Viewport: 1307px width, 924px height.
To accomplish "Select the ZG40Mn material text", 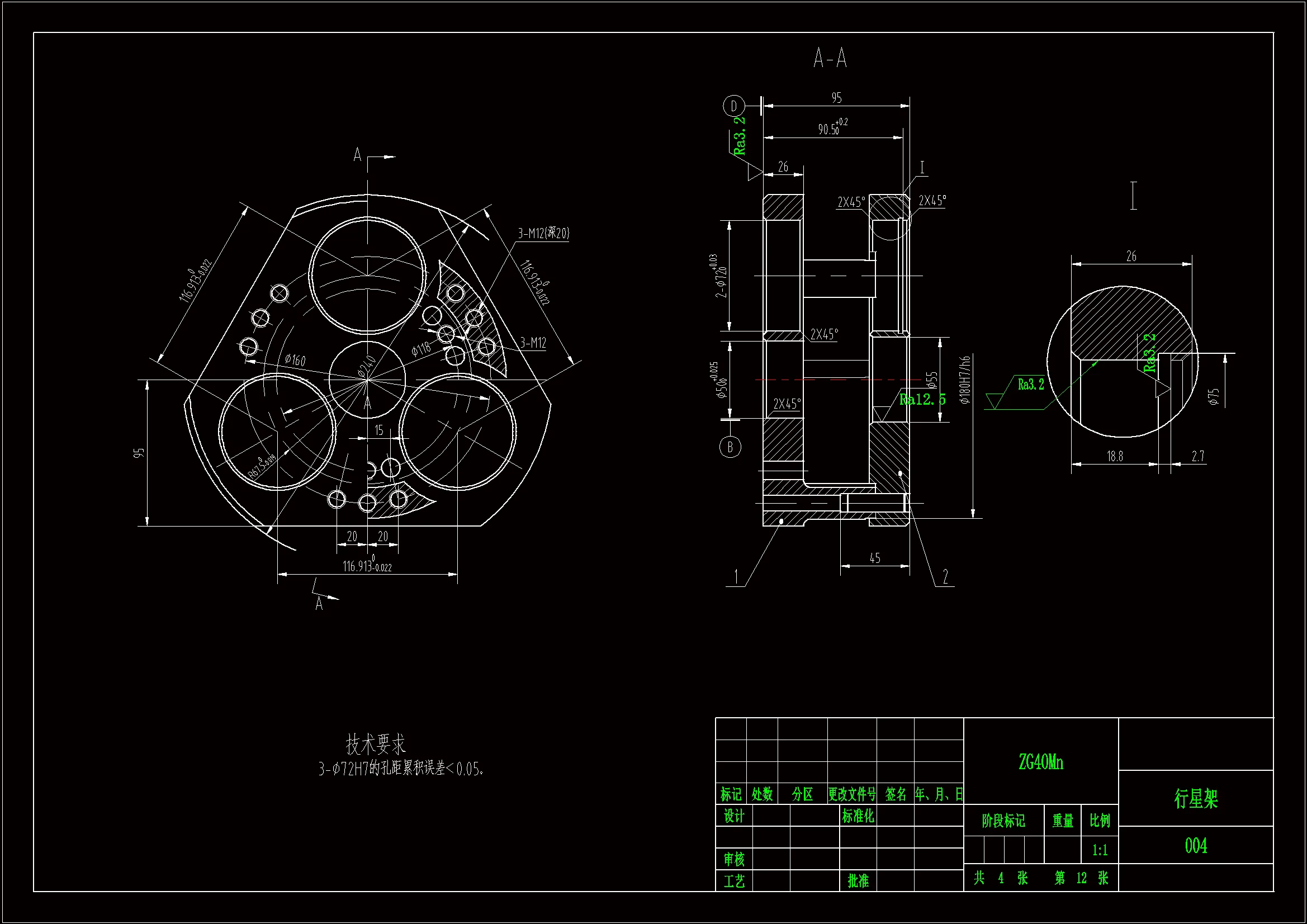I will (x=1040, y=762).
